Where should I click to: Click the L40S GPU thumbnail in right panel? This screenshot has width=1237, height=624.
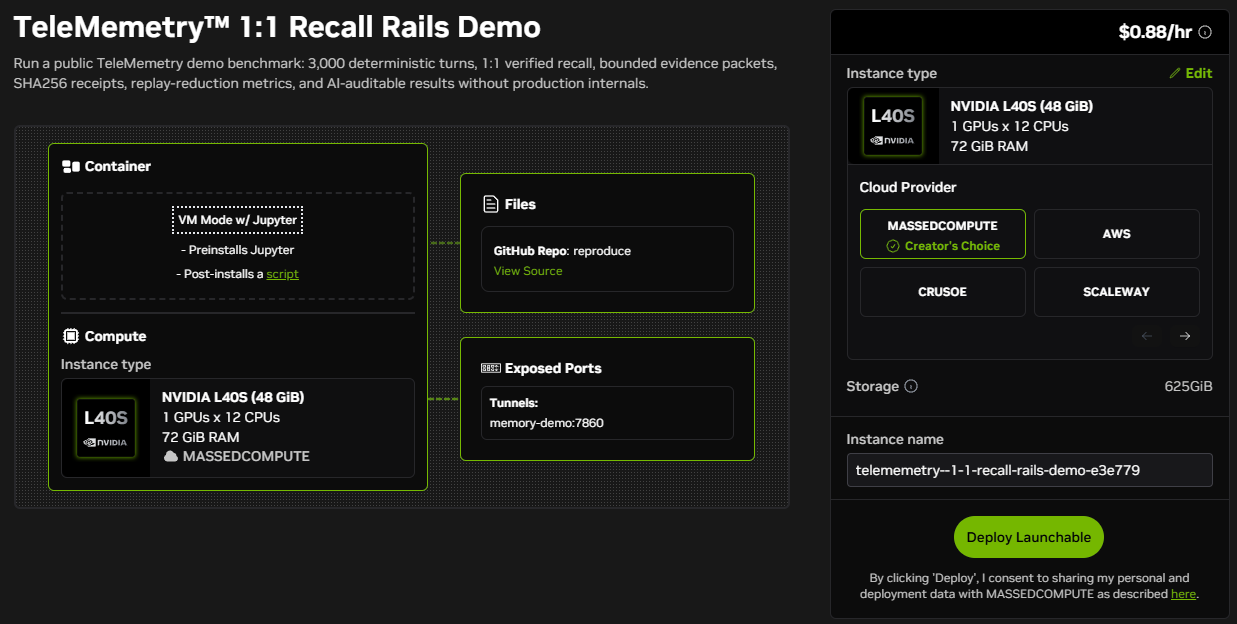point(893,126)
